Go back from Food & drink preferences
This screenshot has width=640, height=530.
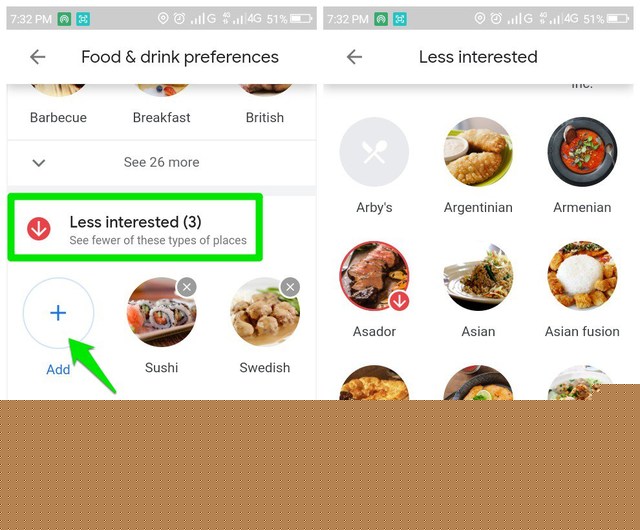tap(38, 57)
